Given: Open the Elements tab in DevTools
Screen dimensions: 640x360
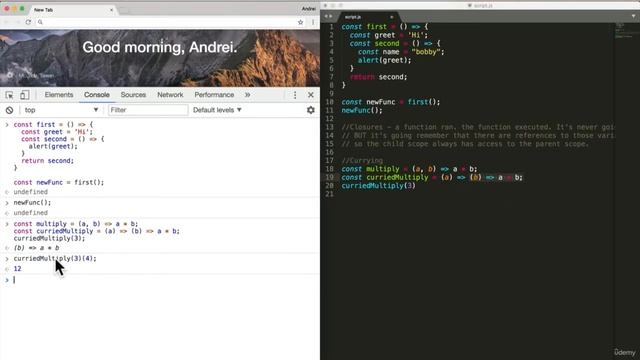Looking at the screenshot, I should point(59,95).
